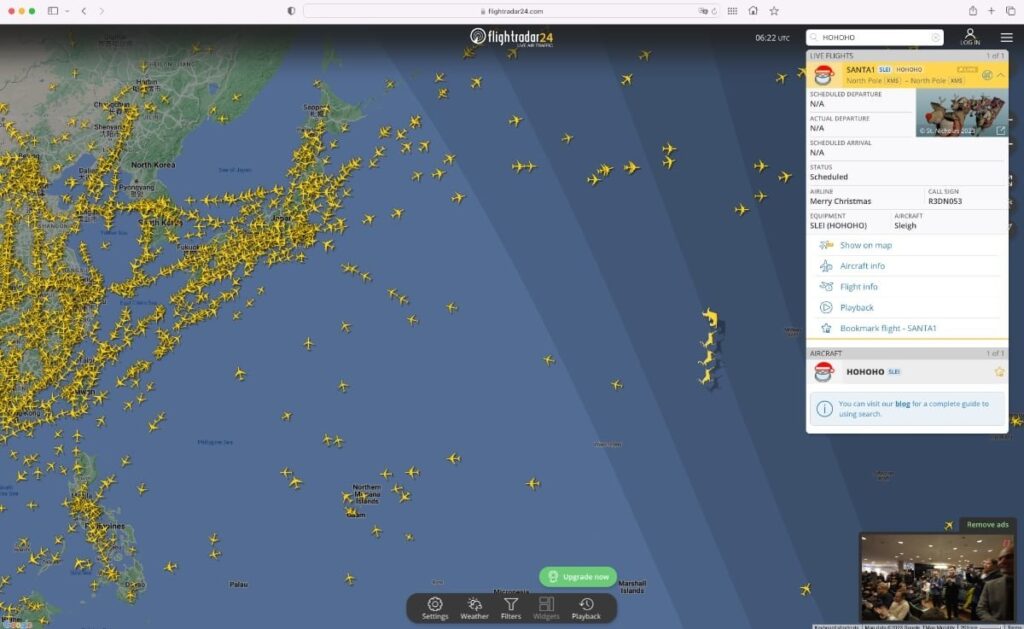1024x629 pixels.
Task: Open Safari start page grid icon
Action: (x=732, y=11)
